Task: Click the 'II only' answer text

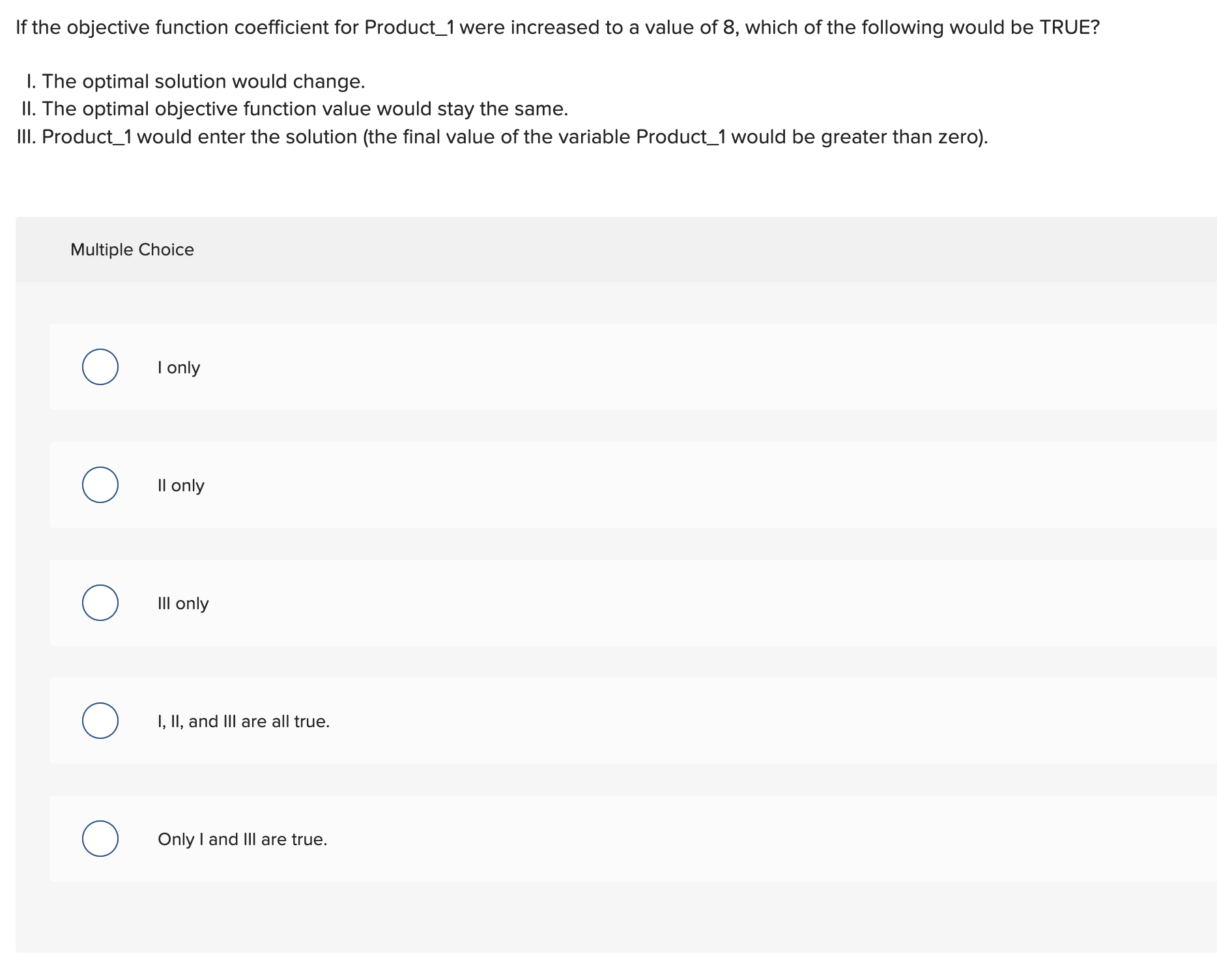Action: (x=182, y=485)
